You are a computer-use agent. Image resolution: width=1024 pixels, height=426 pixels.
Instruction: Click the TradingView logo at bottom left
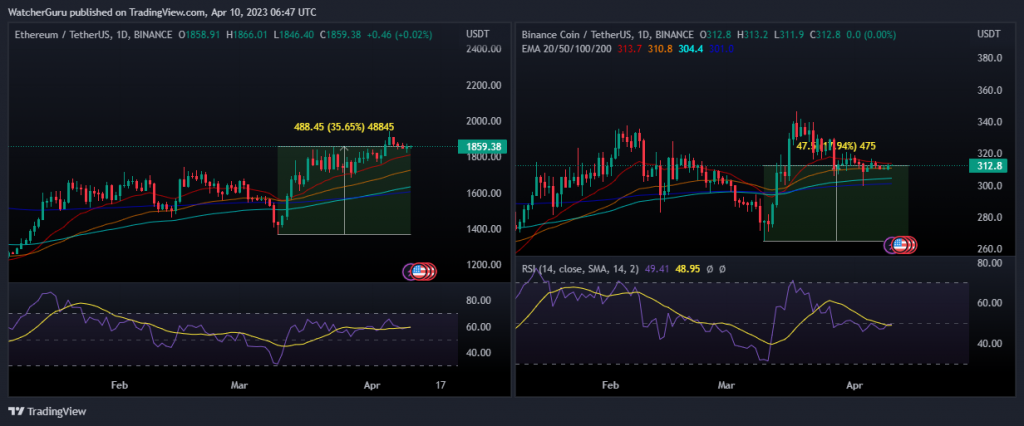click(47, 412)
